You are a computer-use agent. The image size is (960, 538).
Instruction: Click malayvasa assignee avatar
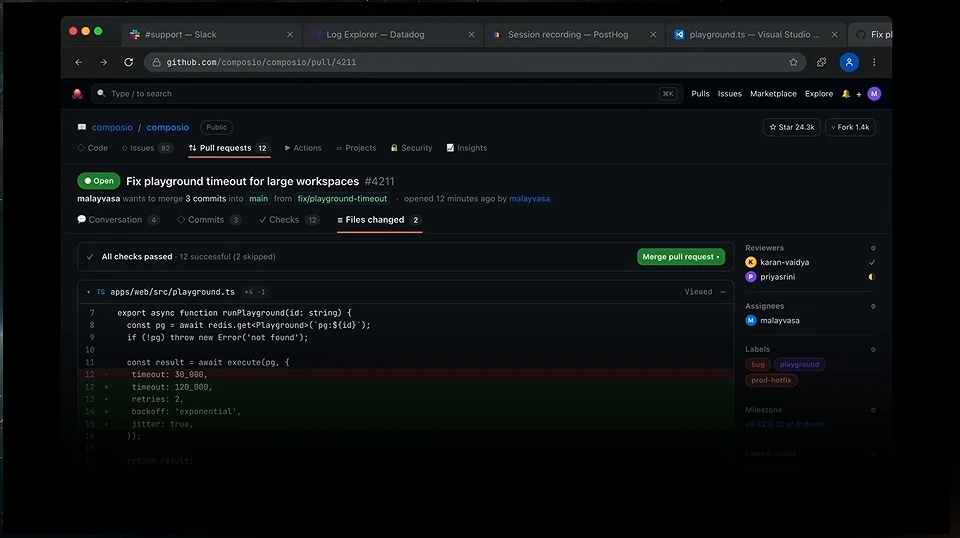click(x=751, y=320)
